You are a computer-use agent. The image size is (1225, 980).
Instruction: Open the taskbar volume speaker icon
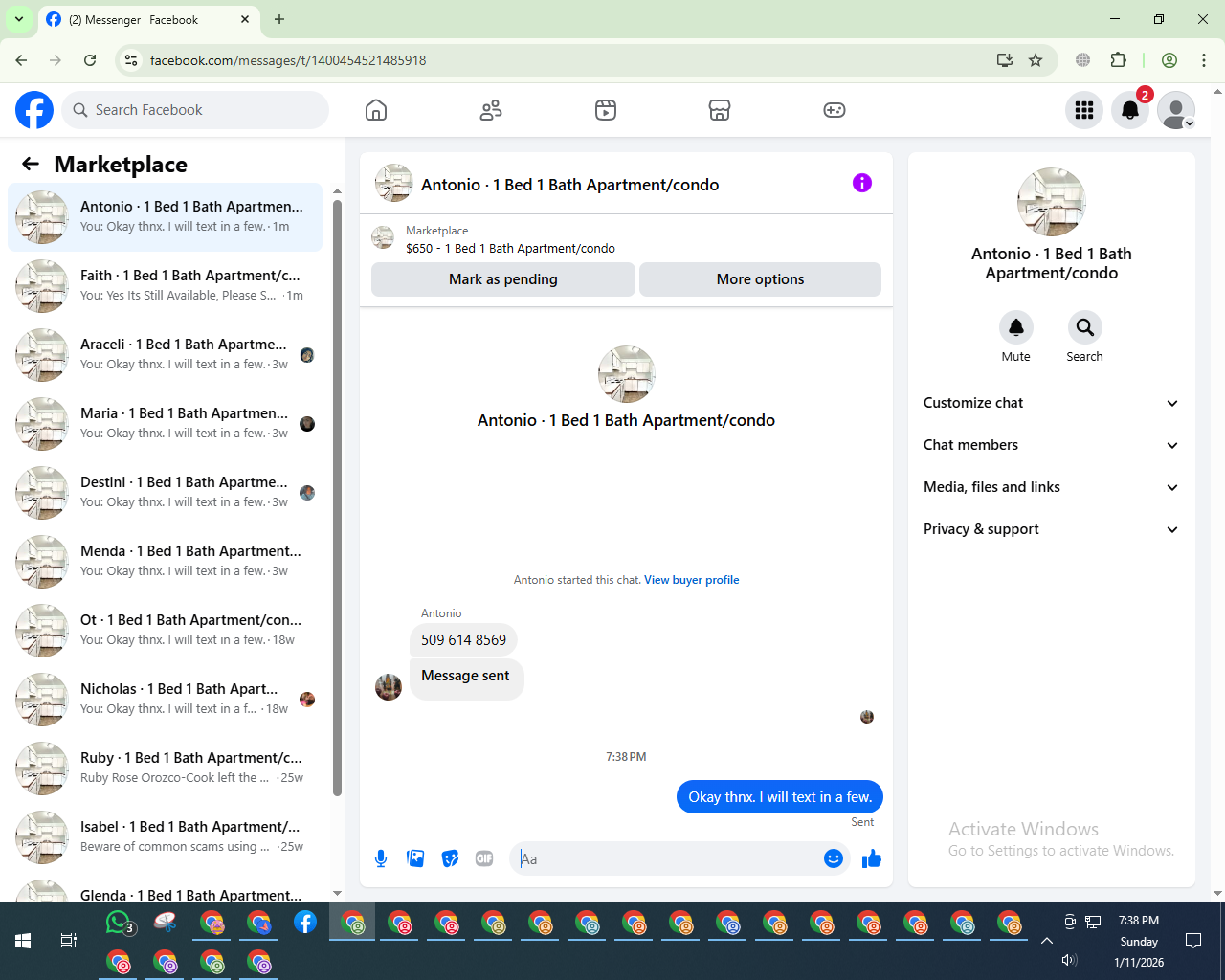(x=1070, y=960)
